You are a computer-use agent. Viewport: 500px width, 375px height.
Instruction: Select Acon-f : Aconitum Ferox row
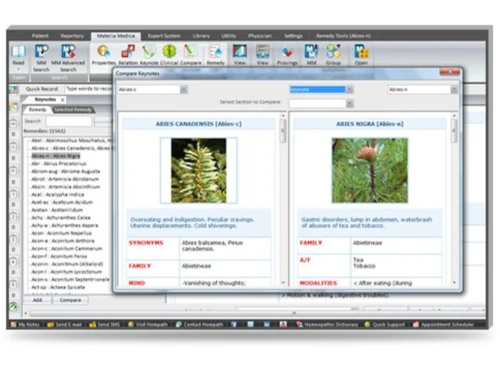tap(59, 256)
